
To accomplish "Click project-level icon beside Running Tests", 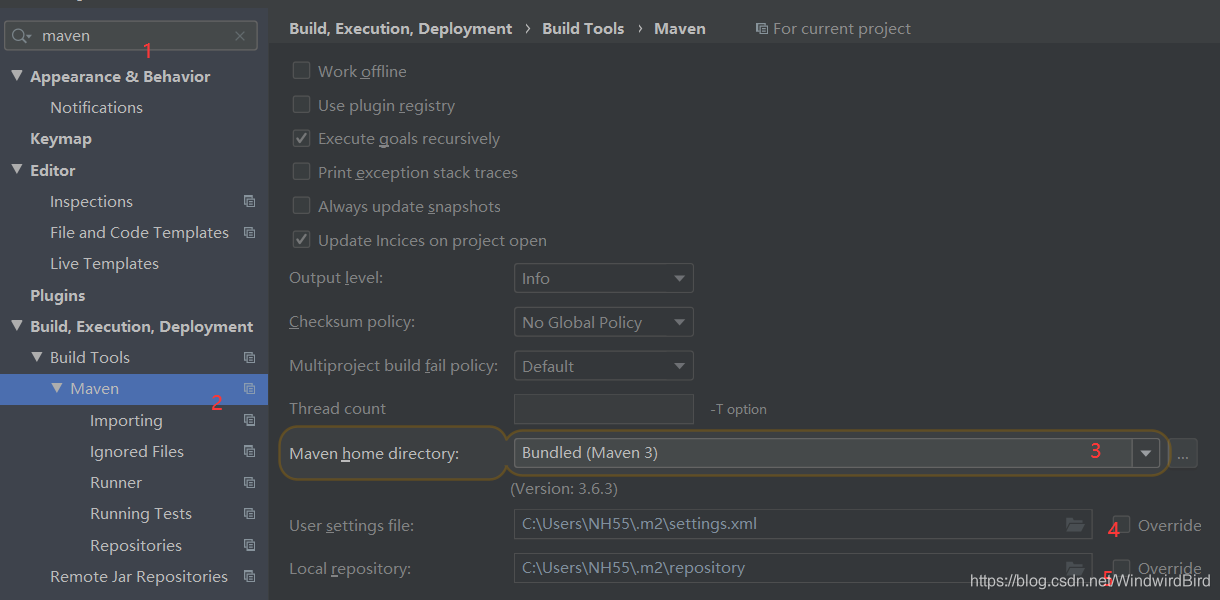I will click(250, 513).
